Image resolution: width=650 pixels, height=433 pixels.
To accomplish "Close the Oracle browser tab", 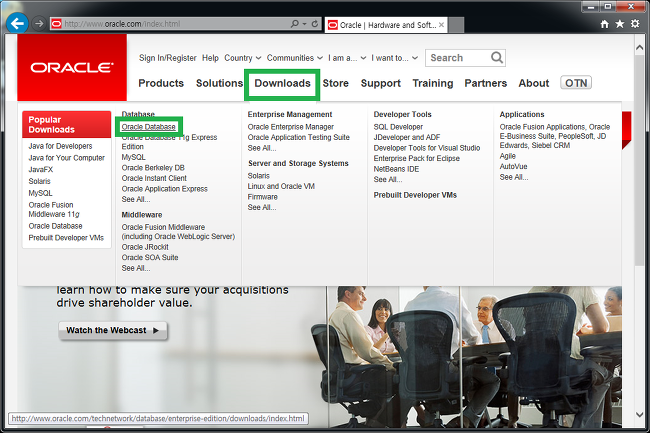I will (x=441, y=25).
